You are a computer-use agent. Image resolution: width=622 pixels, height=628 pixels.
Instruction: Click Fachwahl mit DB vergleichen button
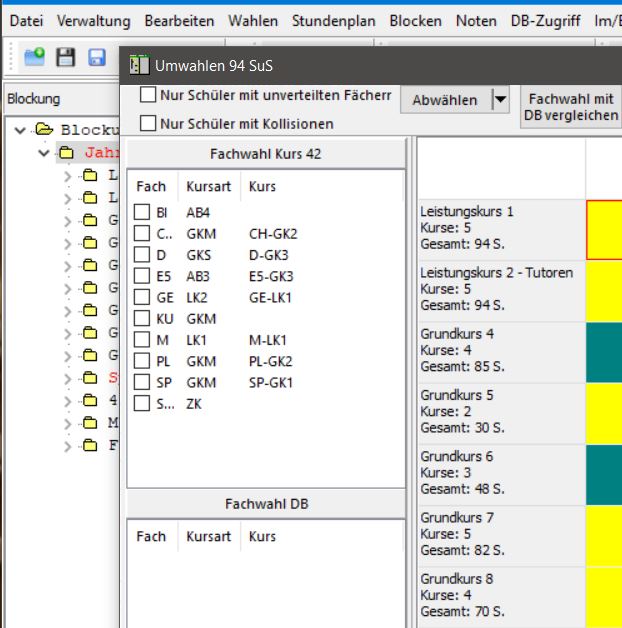tap(571, 107)
